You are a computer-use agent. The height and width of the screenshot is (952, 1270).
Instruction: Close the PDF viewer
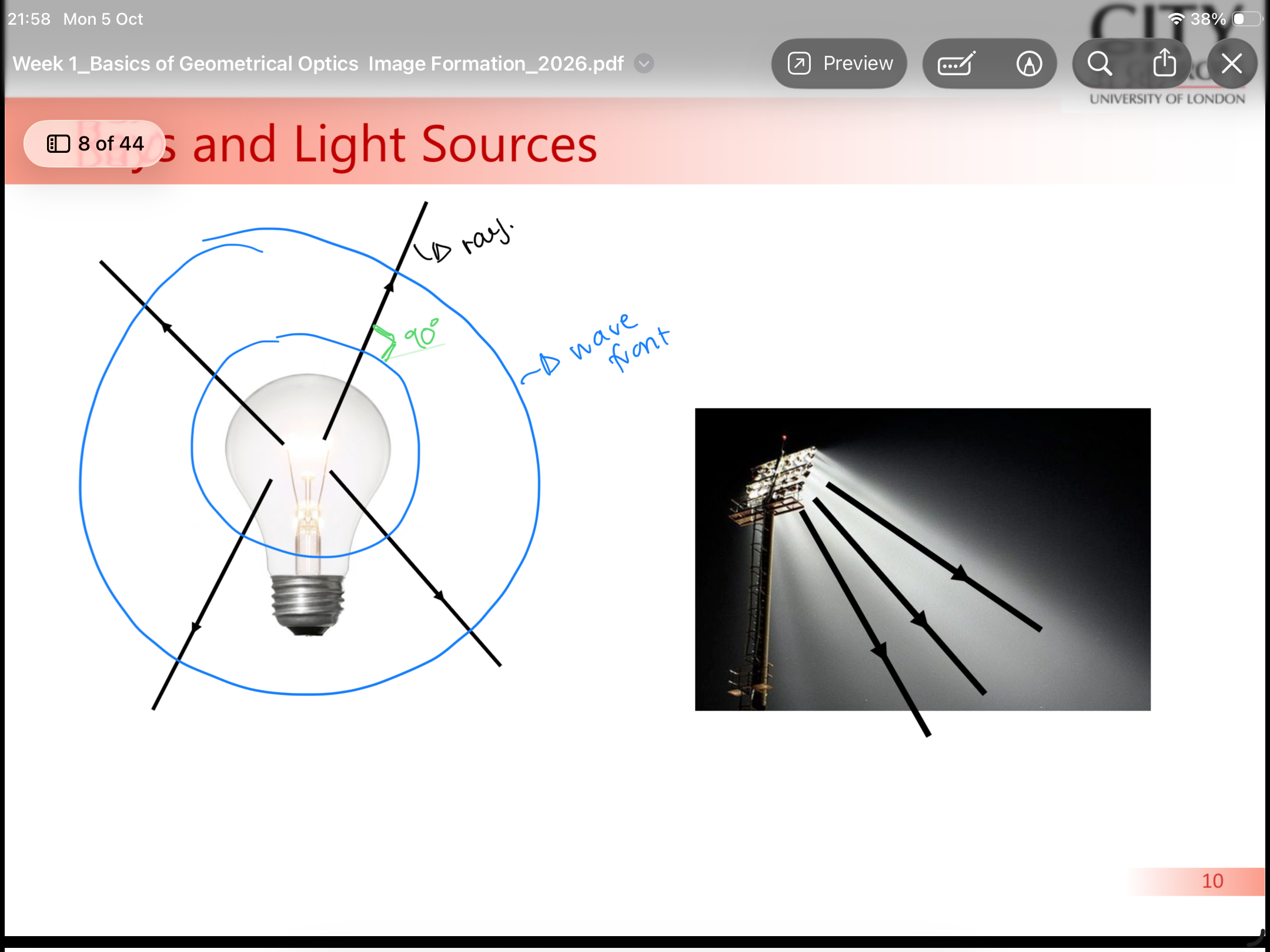pos(1232,63)
